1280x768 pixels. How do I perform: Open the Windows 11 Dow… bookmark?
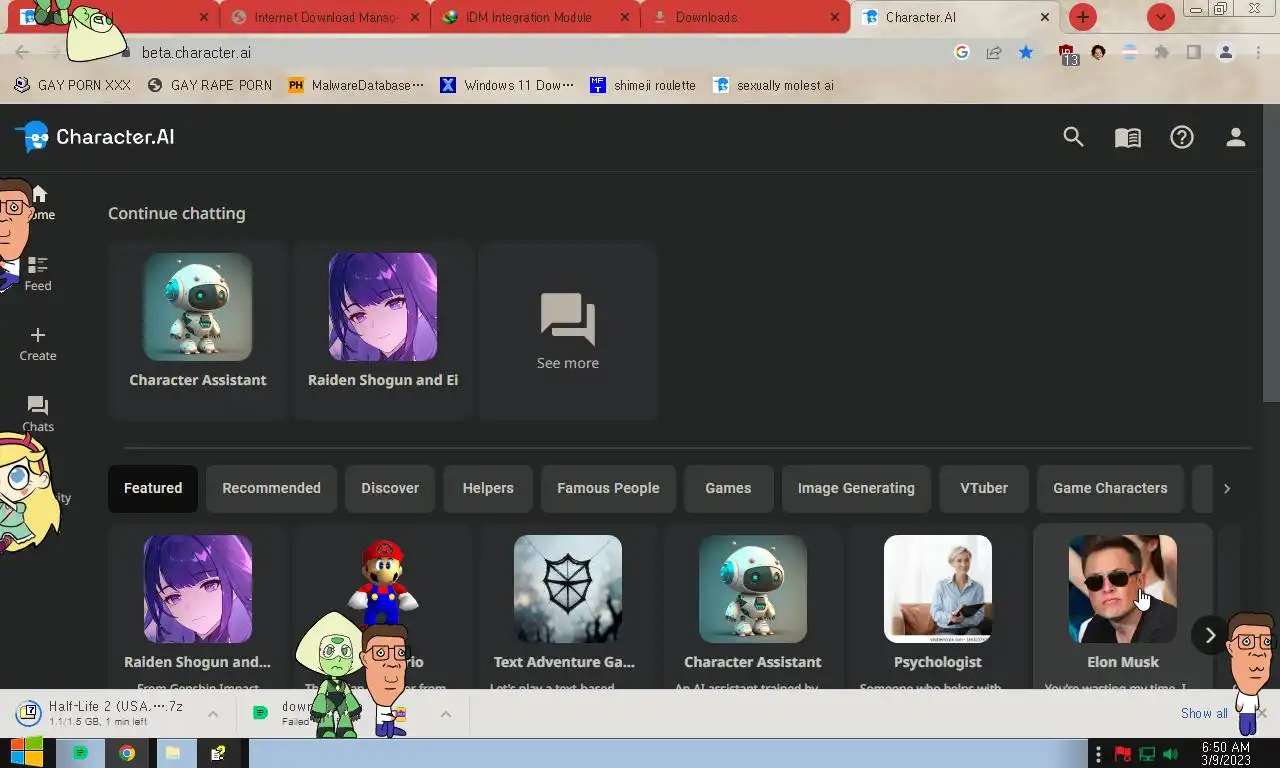[x=508, y=85]
